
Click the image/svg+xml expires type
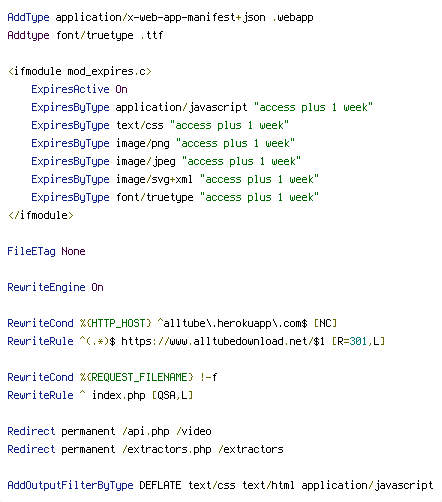tap(154, 179)
